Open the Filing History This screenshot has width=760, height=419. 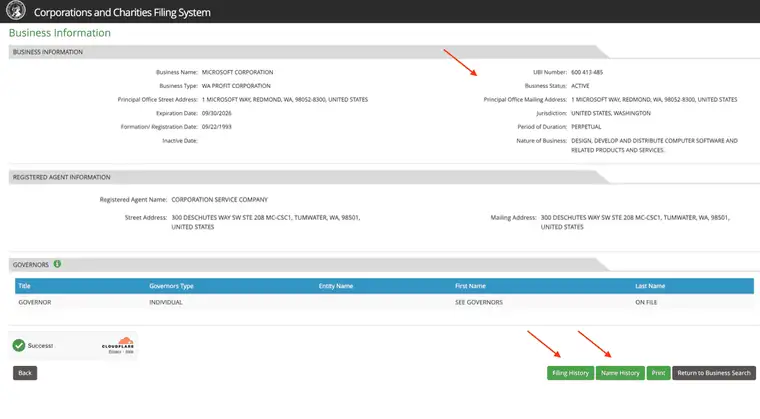click(x=570, y=373)
